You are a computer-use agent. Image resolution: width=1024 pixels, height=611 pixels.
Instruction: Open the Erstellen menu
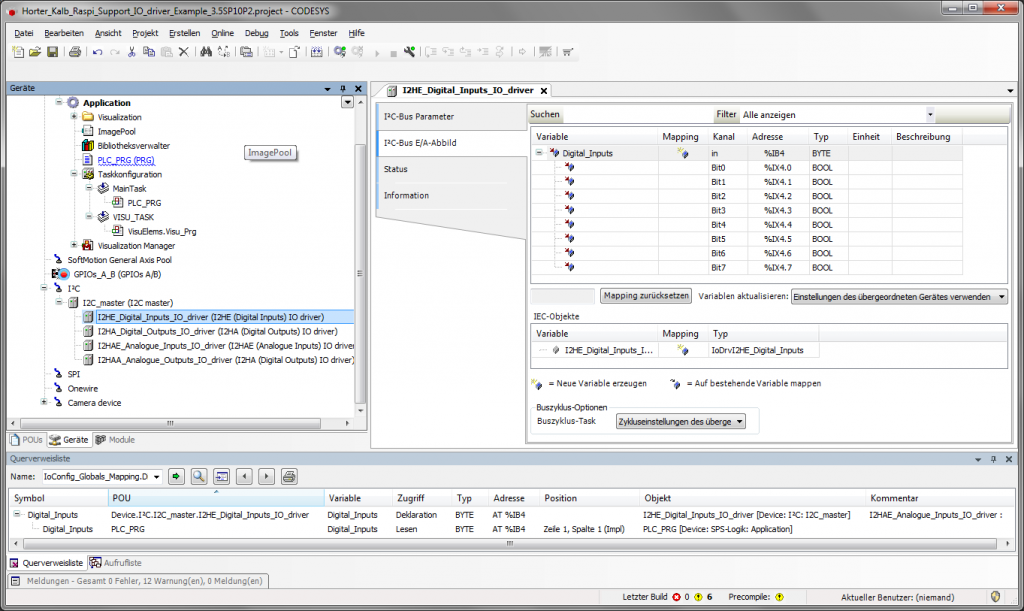(184, 33)
